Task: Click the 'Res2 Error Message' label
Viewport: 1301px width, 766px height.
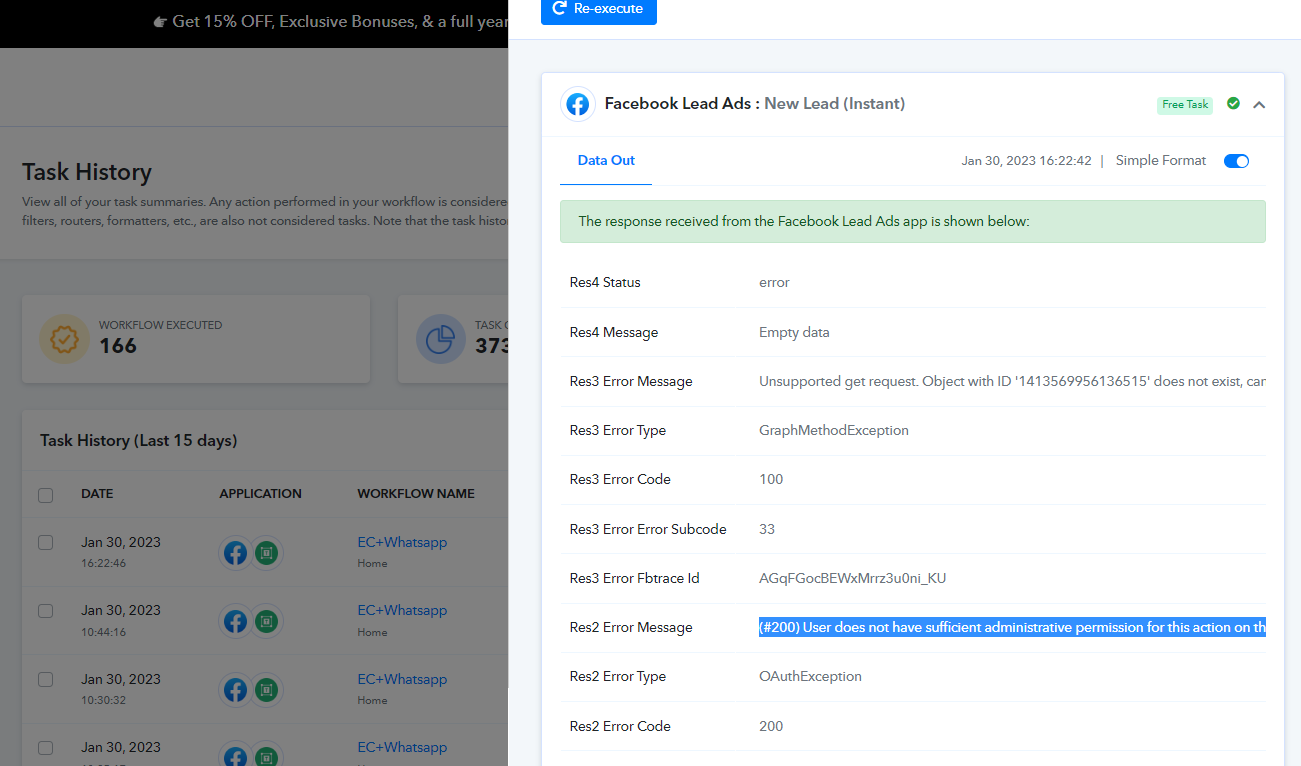Action: point(631,627)
